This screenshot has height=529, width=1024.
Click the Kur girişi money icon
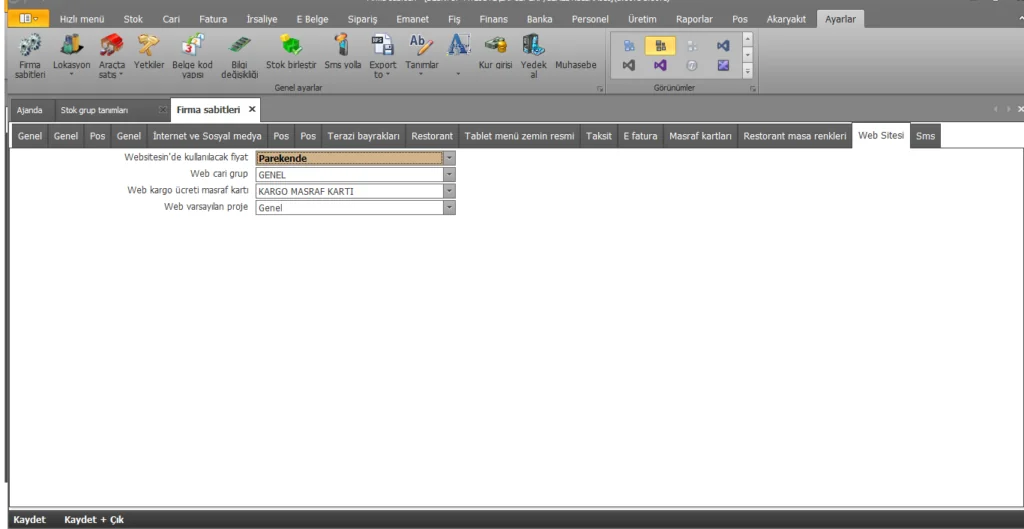495,44
